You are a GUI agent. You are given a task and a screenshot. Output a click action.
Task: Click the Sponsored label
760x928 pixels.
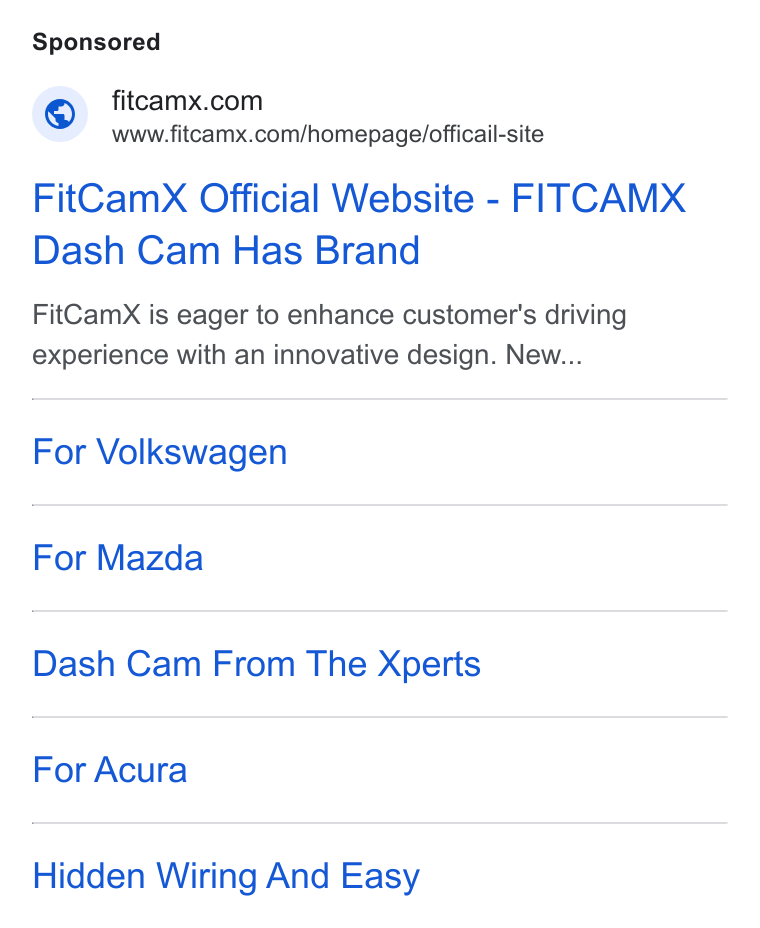96,42
